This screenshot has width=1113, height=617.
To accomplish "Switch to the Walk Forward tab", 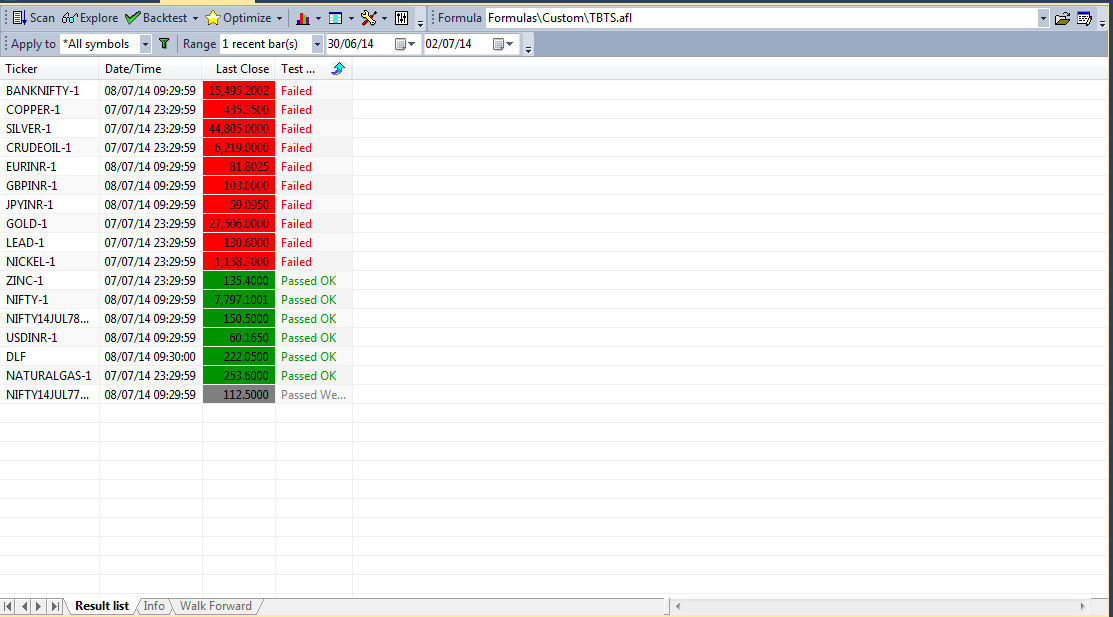I will 216,606.
